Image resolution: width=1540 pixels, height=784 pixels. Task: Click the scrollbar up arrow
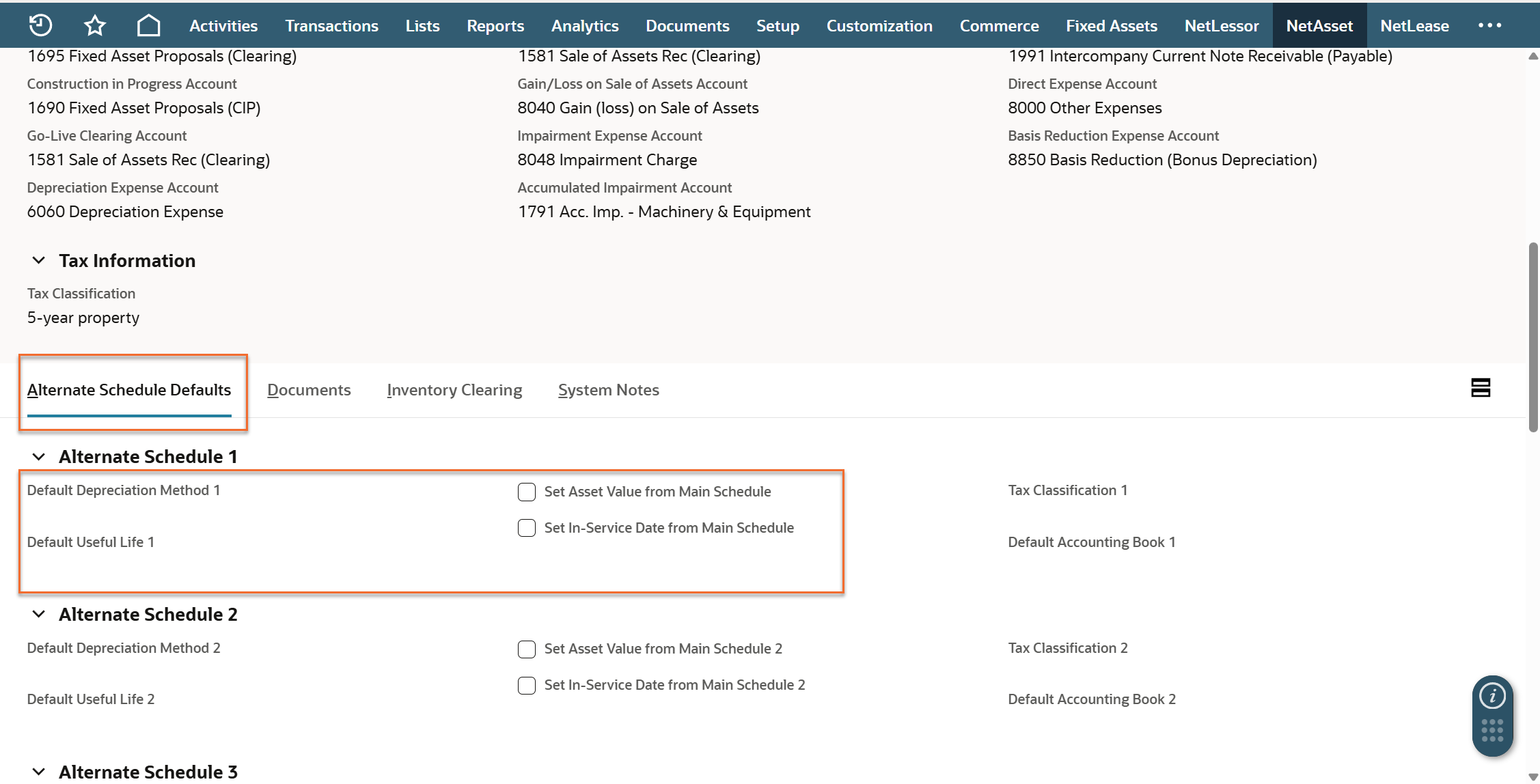[x=1533, y=57]
